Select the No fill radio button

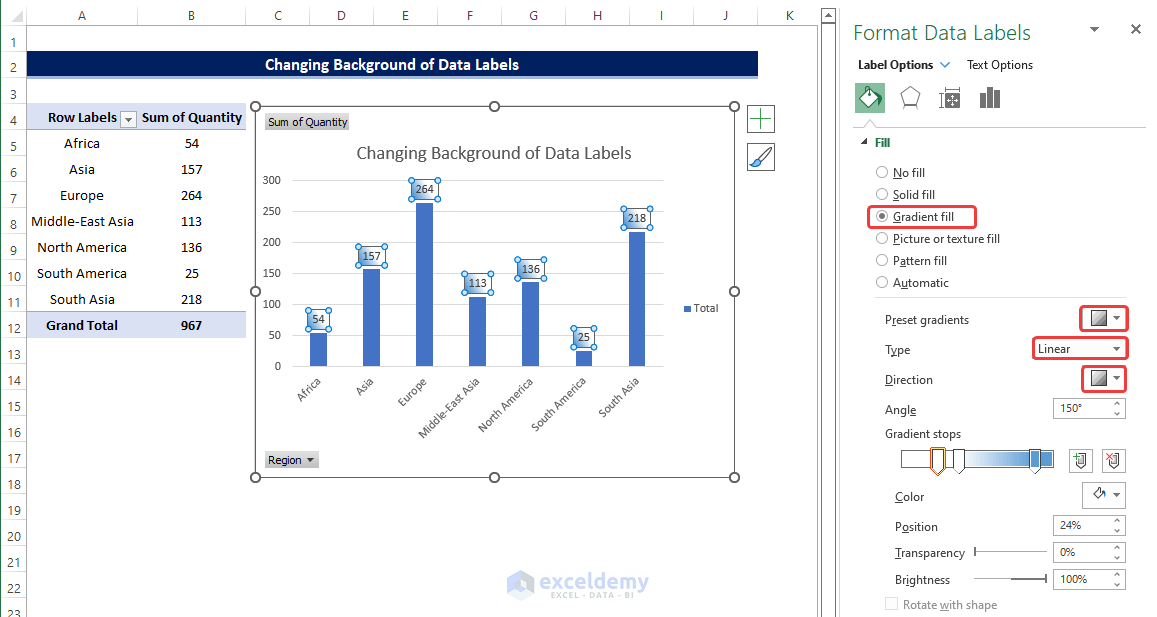pyautogui.click(x=882, y=173)
